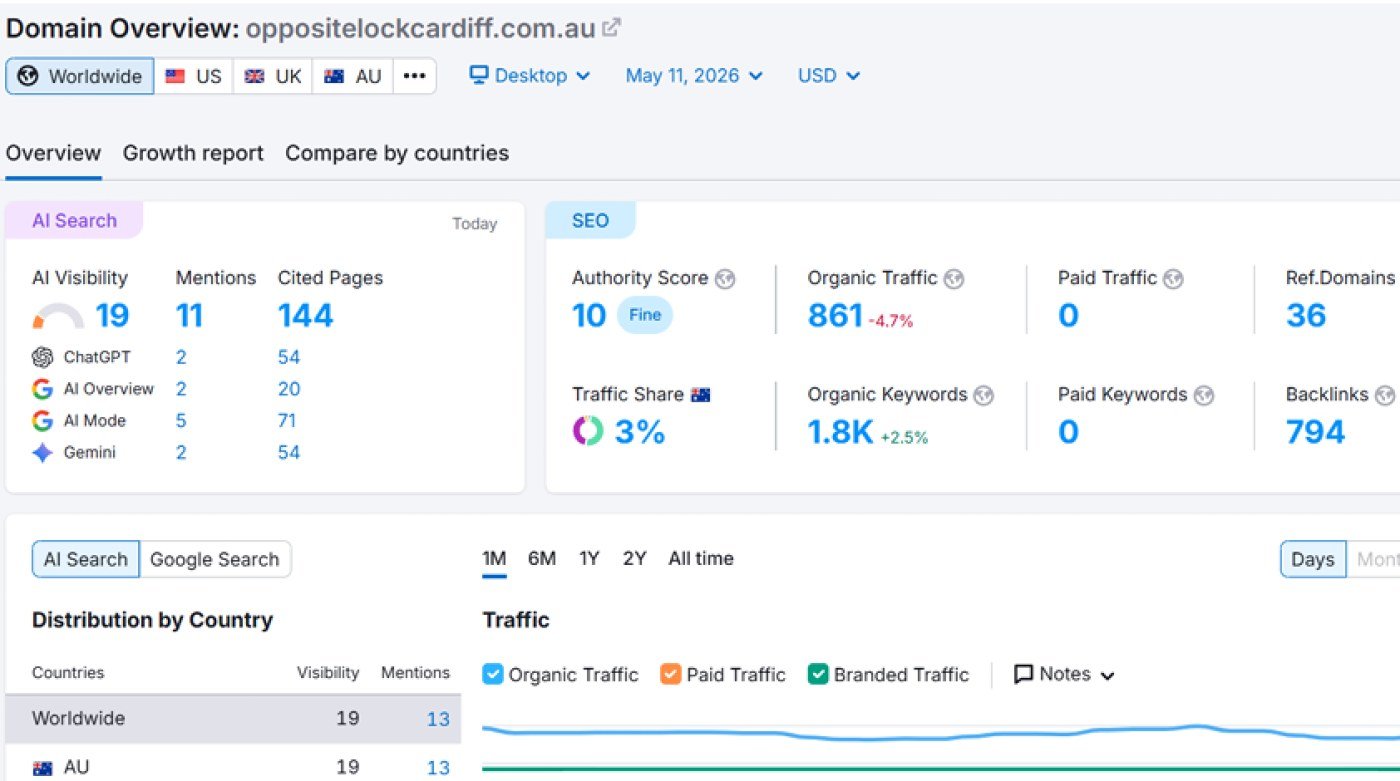Select the 6M time range
The image size is (1400, 781).
tap(542, 559)
